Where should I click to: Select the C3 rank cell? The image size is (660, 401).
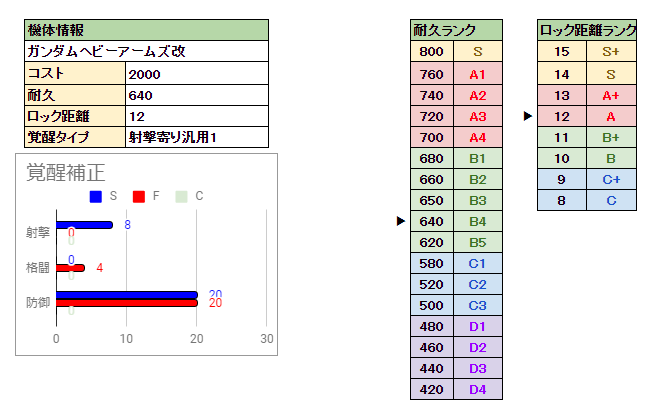pos(478,306)
